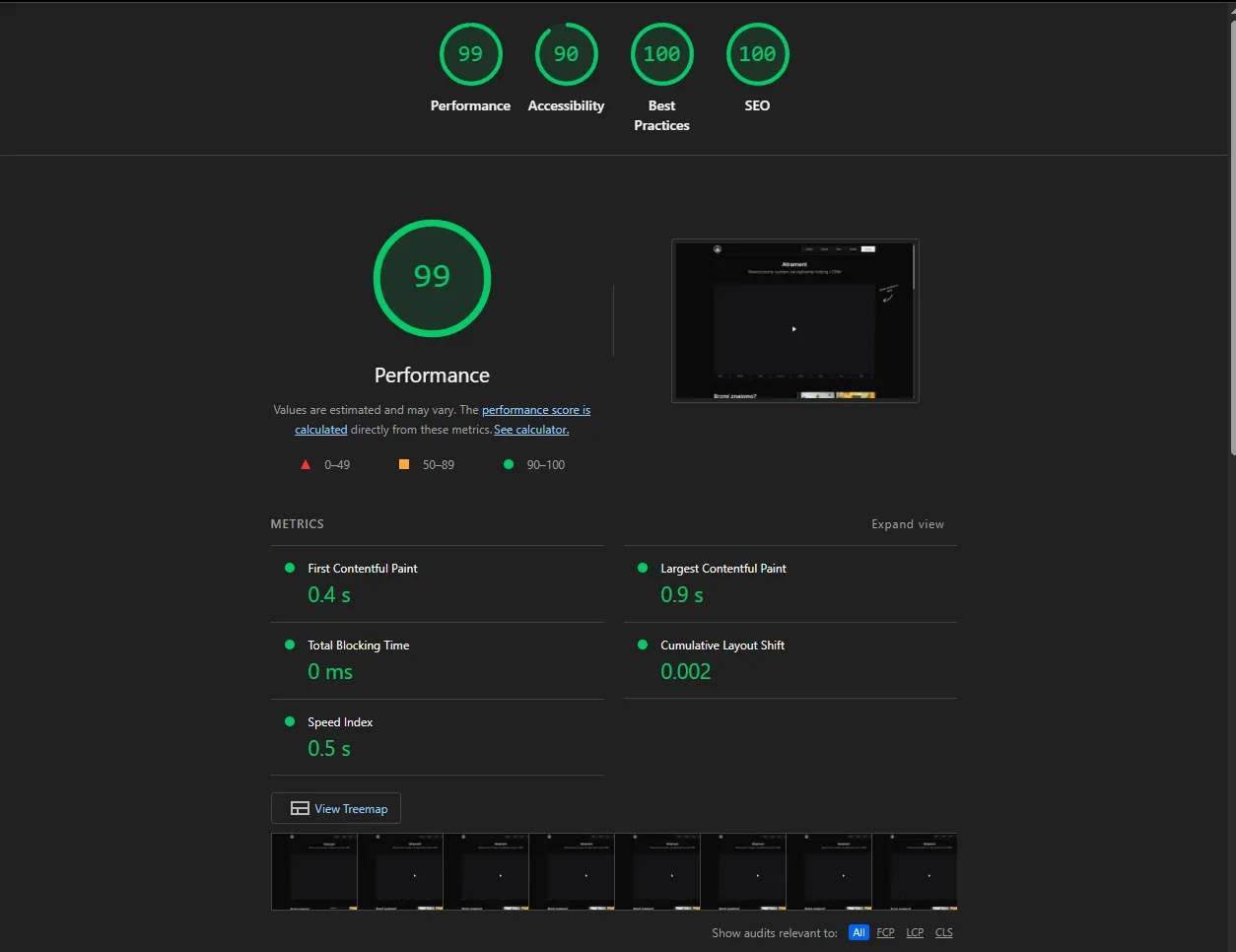Image resolution: width=1236 pixels, height=952 pixels.
Task: Expand the Largest Contentful Paint metric
Action: (x=790, y=583)
